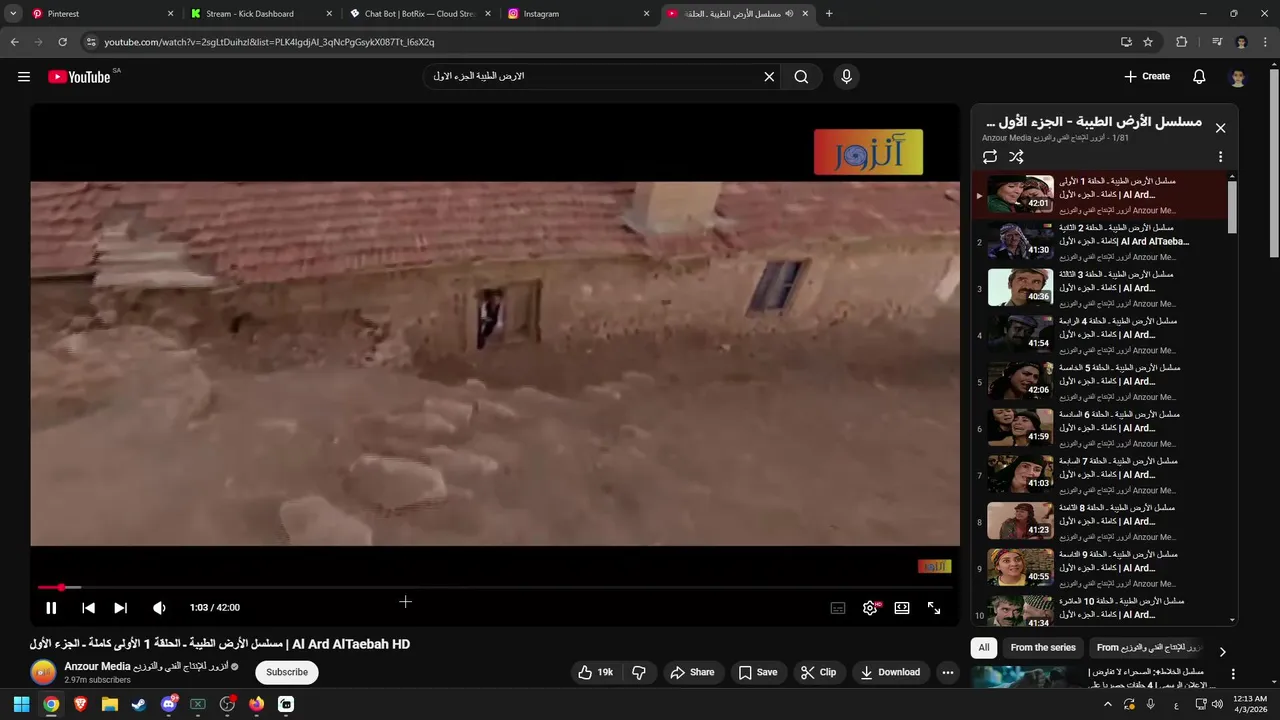This screenshot has width=1280, height=720.
Task: Open the YouTube account avatar menu
Action: 1238,77
